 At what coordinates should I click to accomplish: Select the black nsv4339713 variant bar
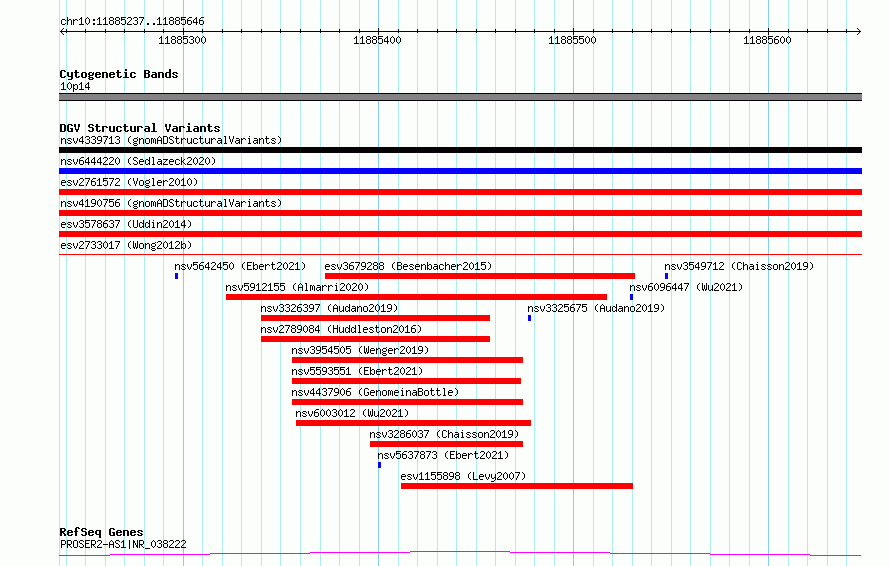460,150
